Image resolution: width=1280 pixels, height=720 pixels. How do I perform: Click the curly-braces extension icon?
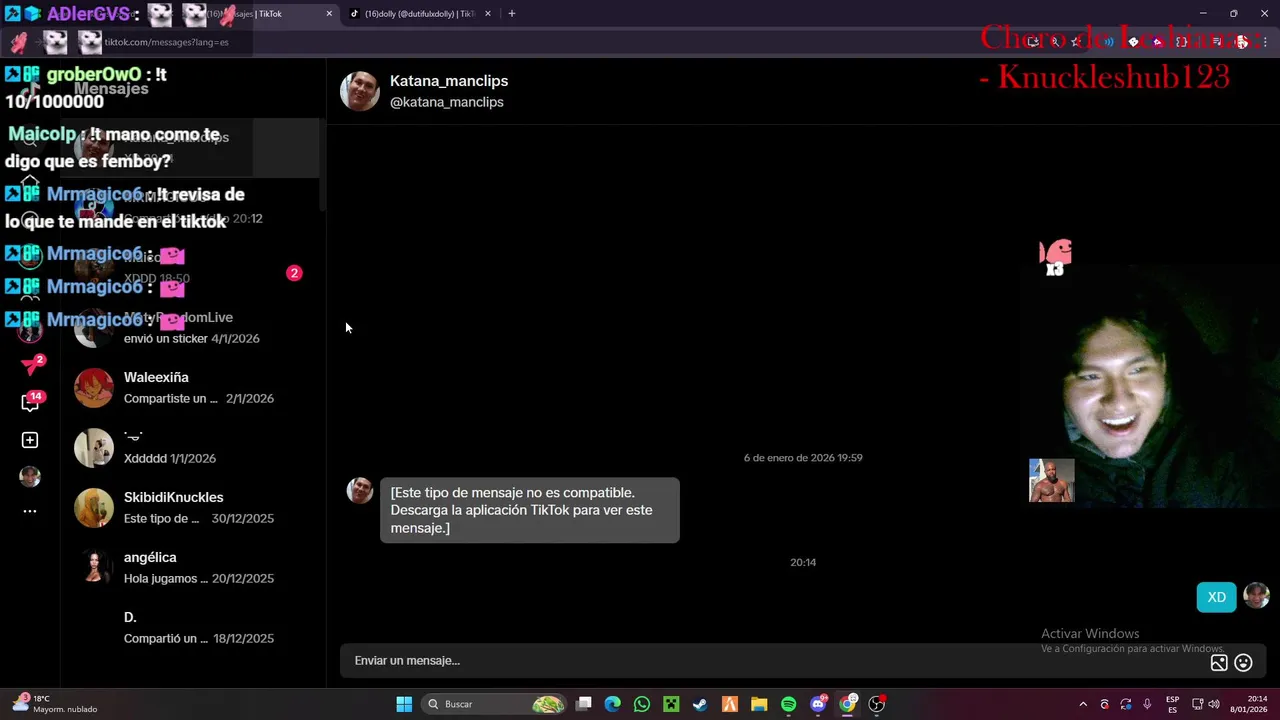tap(1182, 42)
